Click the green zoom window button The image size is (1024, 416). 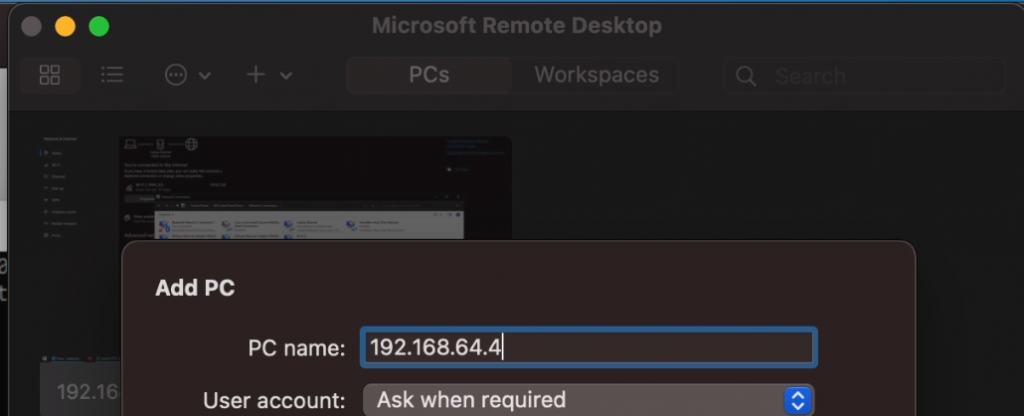99,27
